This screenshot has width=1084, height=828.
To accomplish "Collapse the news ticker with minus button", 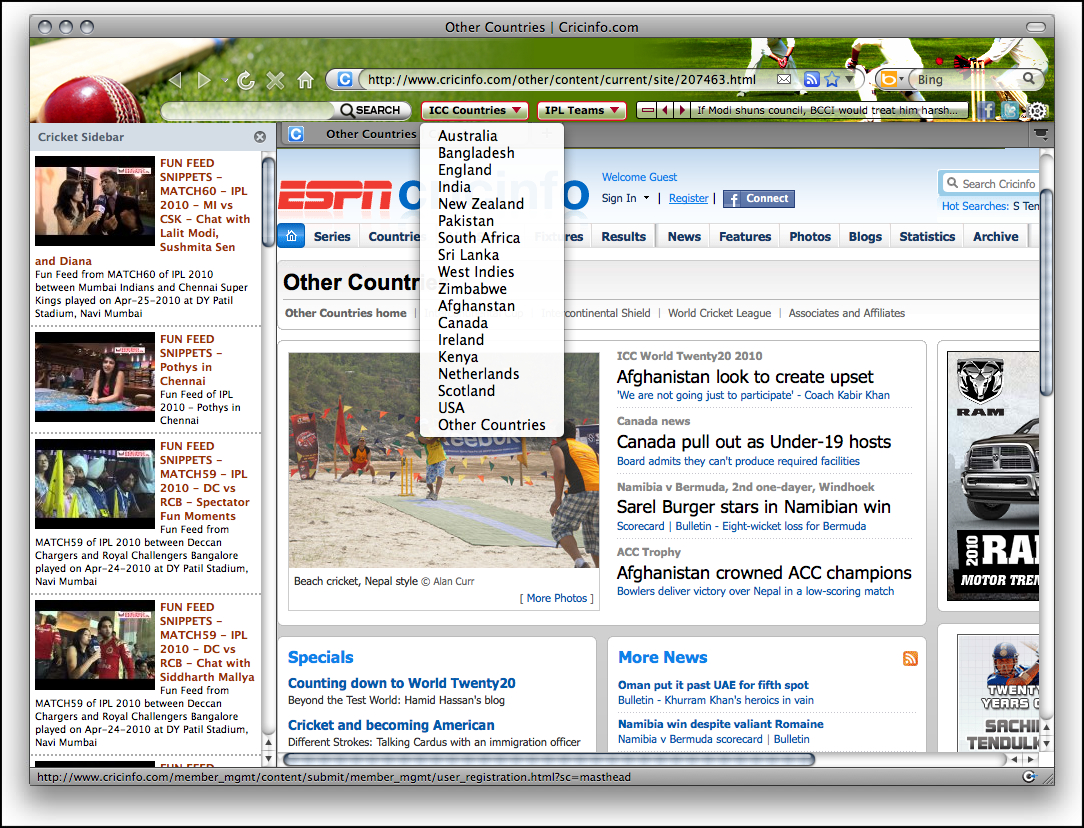I will (647, 110).
